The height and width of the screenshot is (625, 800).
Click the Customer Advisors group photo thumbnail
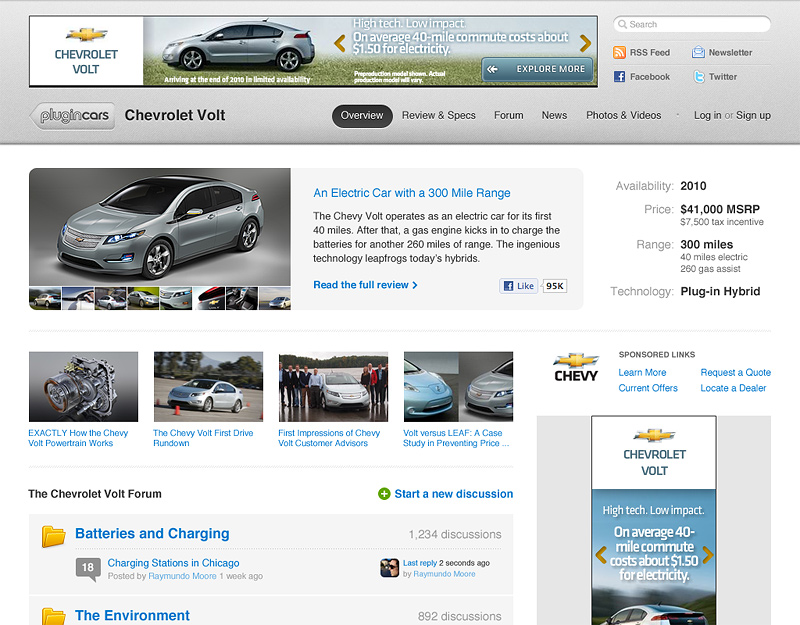(x=333, y=387)
